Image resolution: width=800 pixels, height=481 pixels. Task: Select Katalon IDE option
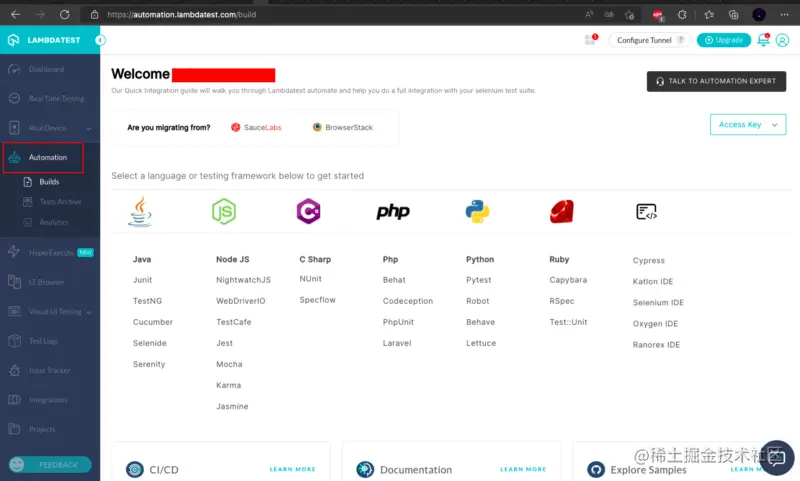pyautogui.click(x=653, y=282)
